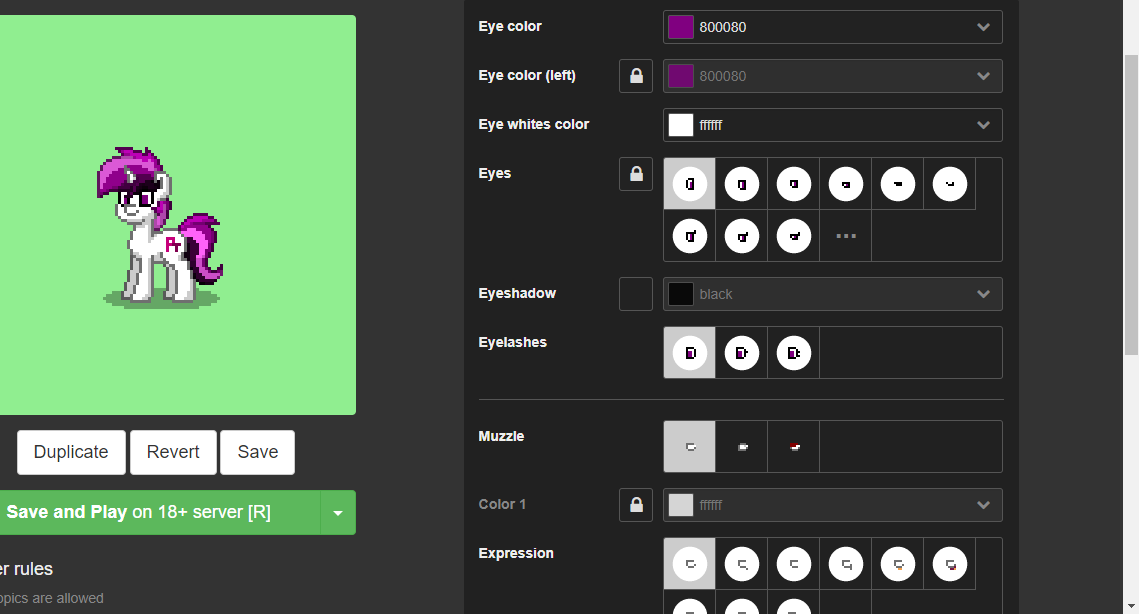This screenshot has width=1139, height=614.
Task: Select the seventh eye option in second row
Action: (689, 236)
